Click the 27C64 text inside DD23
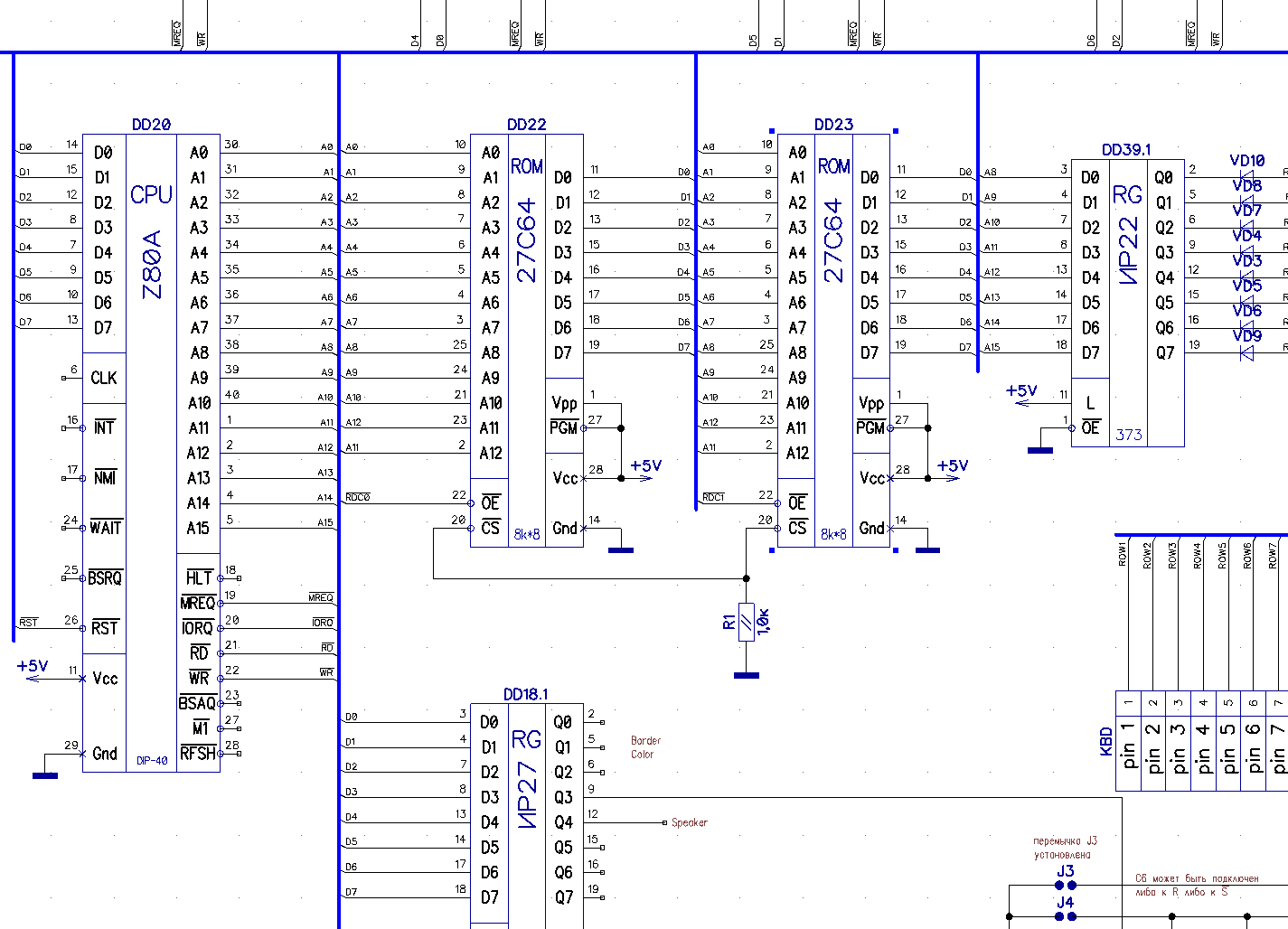The image size is (1288, 929). click(833, 241)
